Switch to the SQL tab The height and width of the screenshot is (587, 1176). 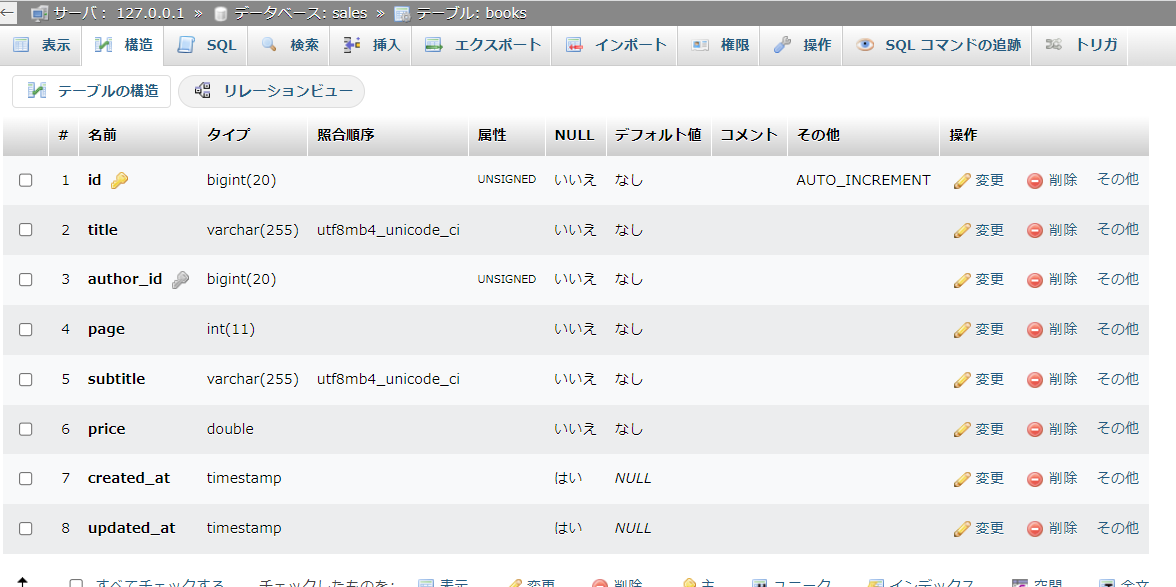pos(205,44)
